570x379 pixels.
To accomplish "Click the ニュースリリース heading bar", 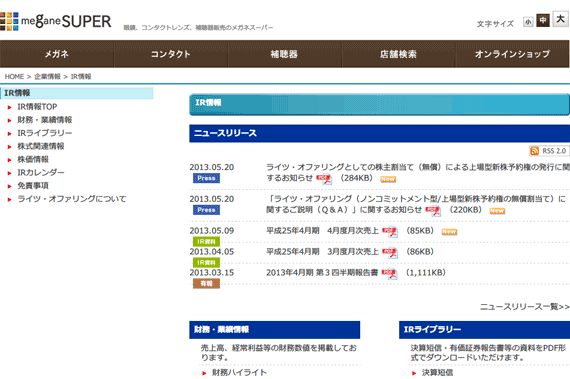I will (380, 133).
